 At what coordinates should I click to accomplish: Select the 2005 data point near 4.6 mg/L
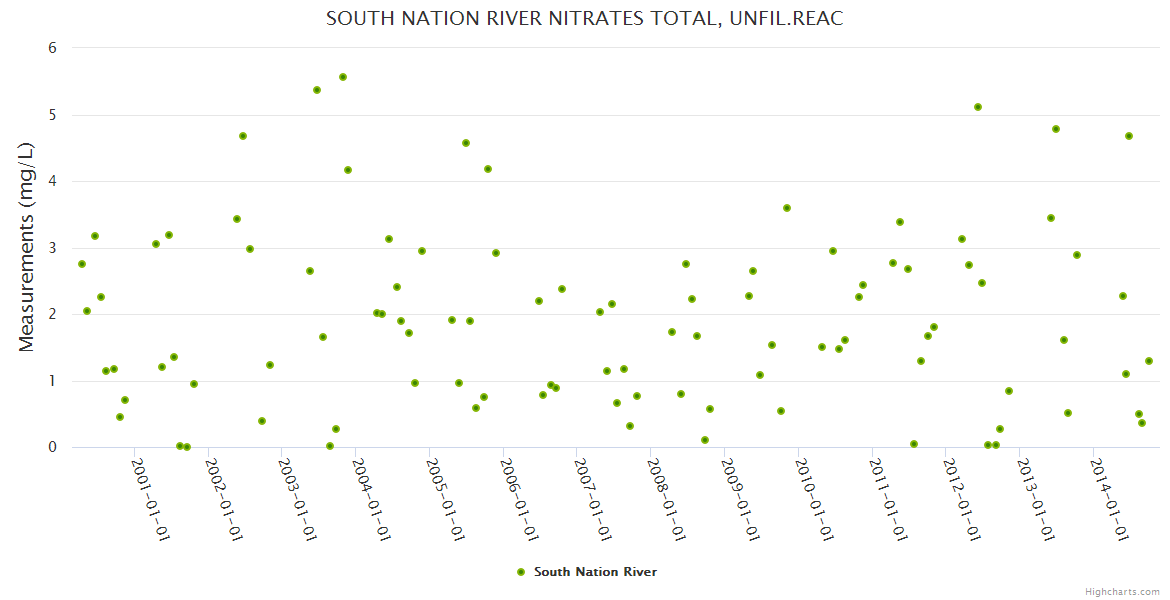pos(466,143)
